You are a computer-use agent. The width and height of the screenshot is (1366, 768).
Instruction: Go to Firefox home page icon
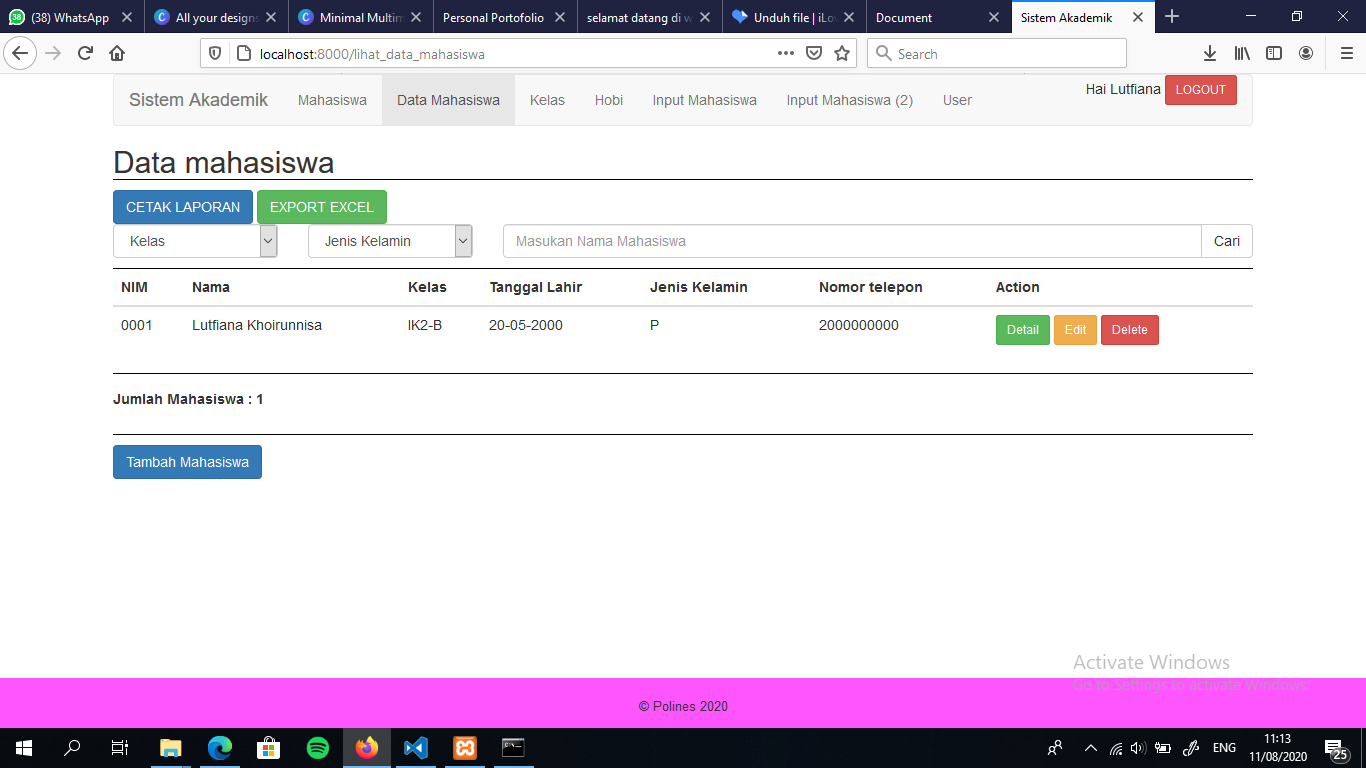click(117, 54)
